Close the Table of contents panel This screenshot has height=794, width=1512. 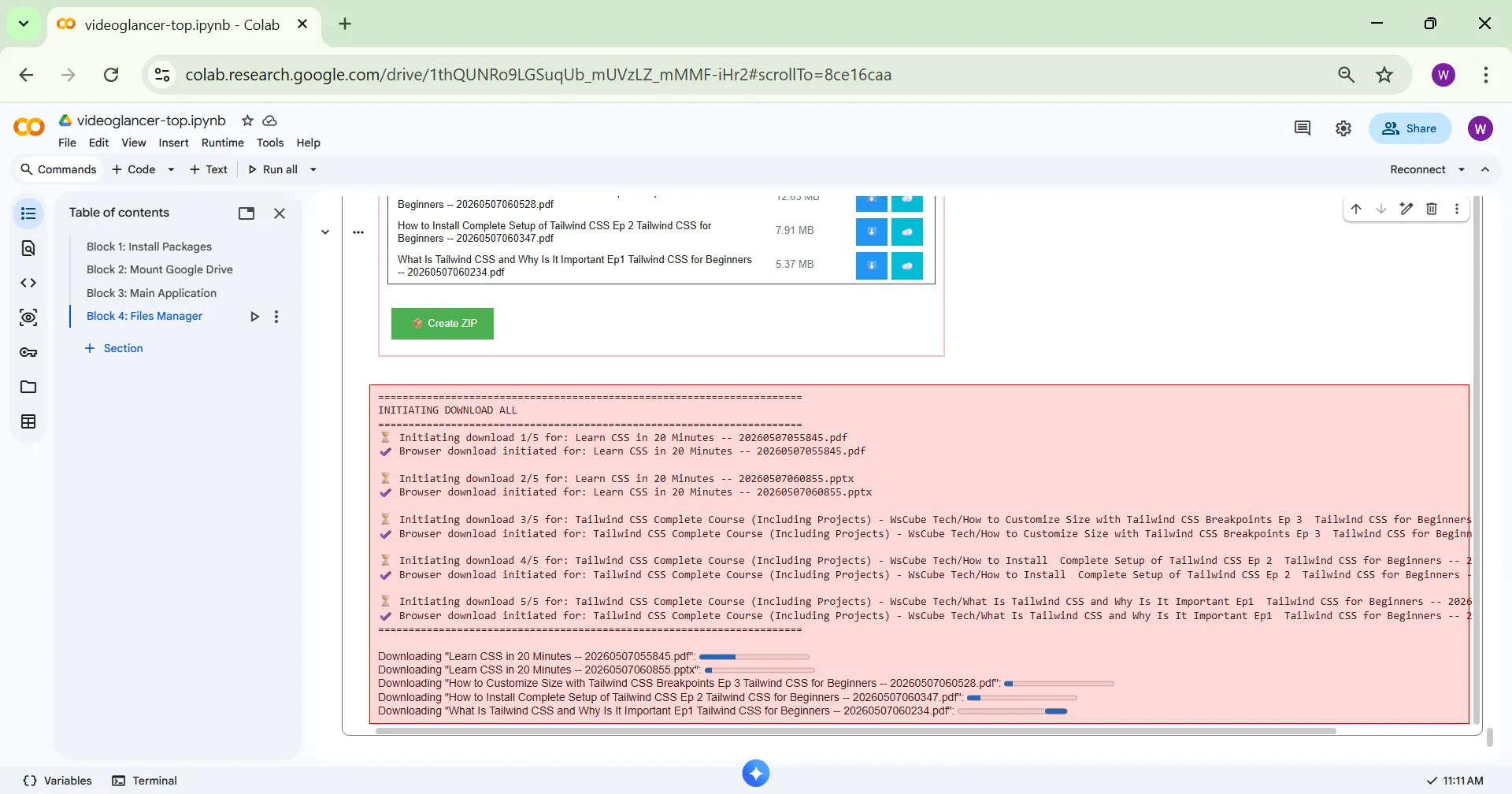[280, 213]
